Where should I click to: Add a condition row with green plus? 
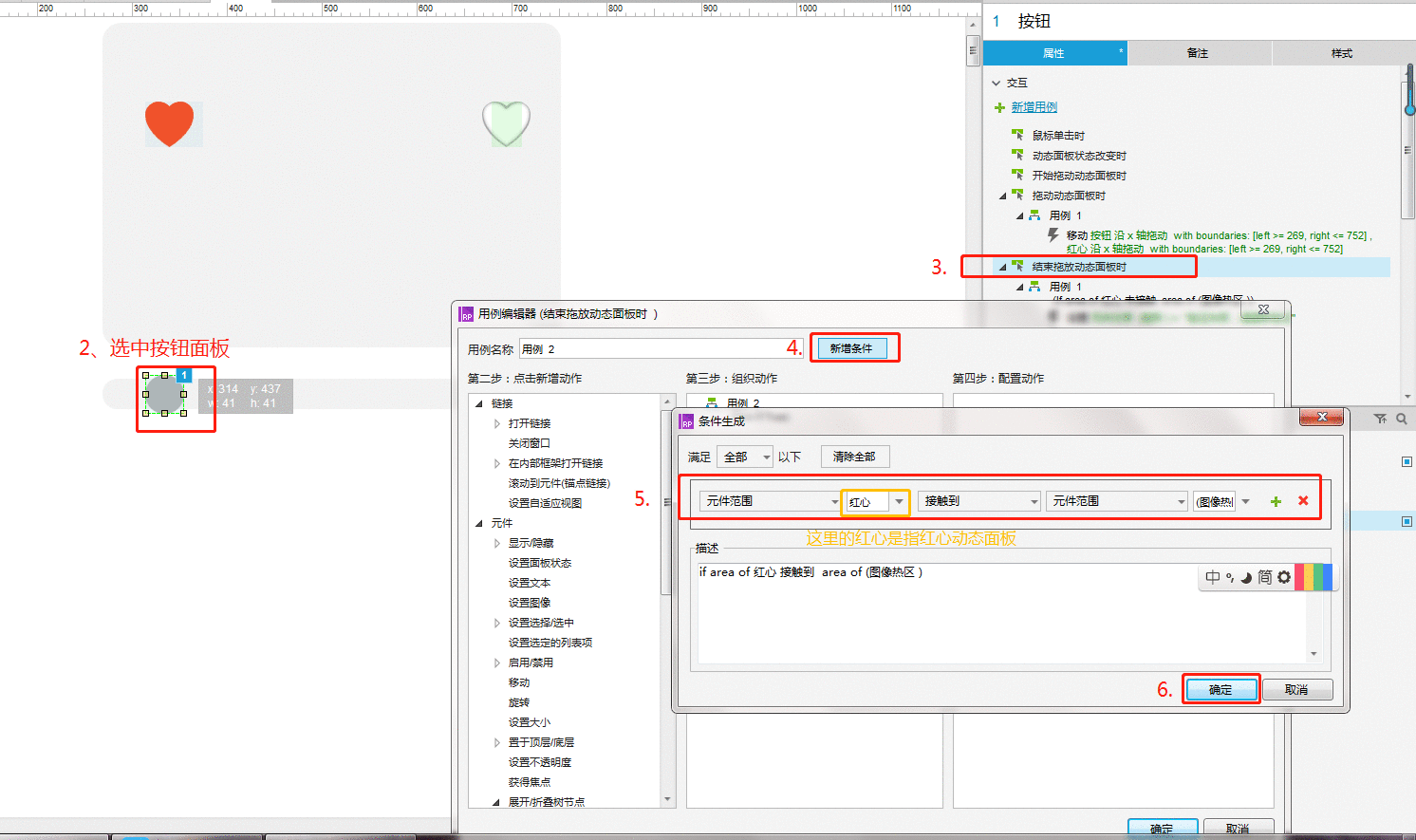point(1276,501)
